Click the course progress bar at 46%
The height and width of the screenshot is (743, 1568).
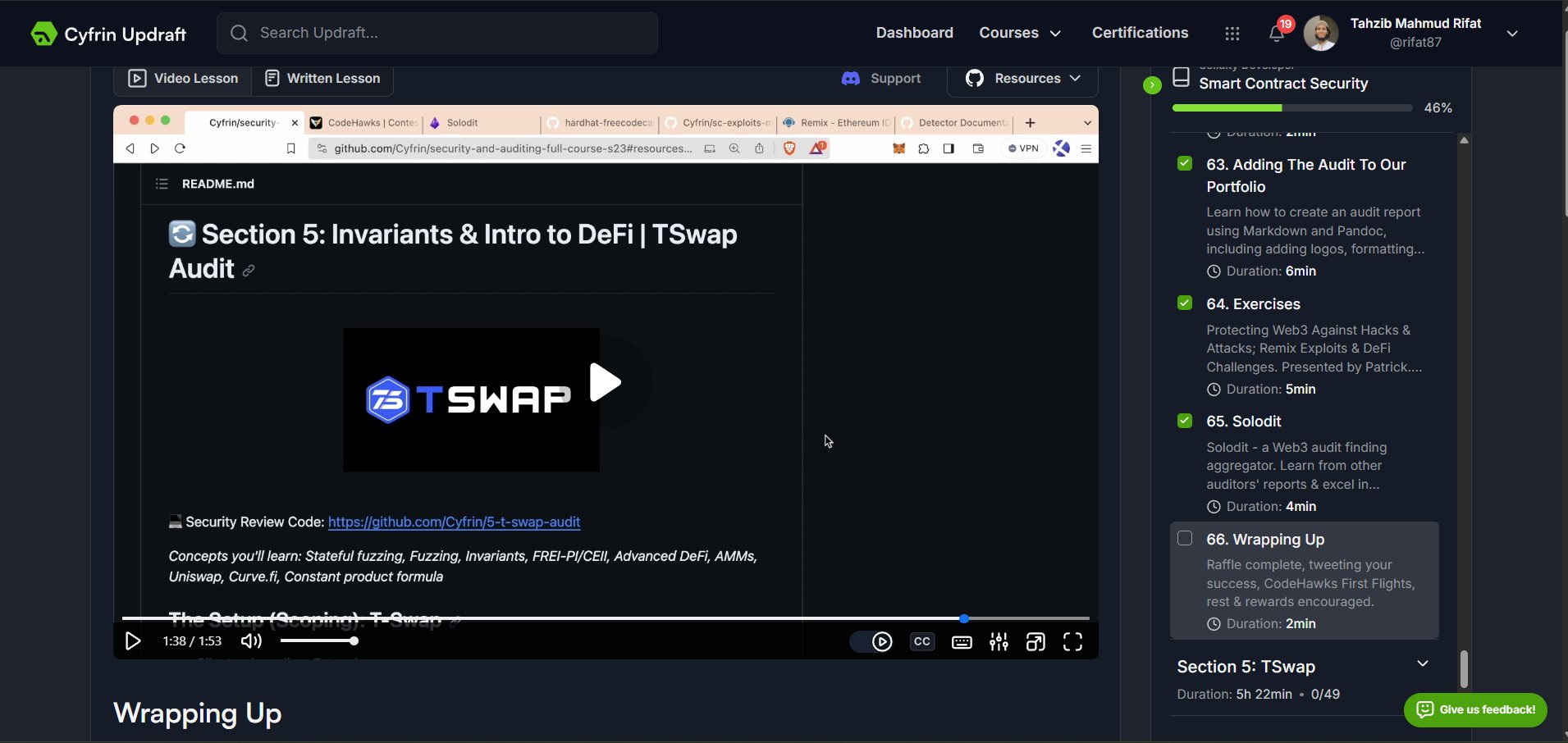click(x=1292, y=107)
